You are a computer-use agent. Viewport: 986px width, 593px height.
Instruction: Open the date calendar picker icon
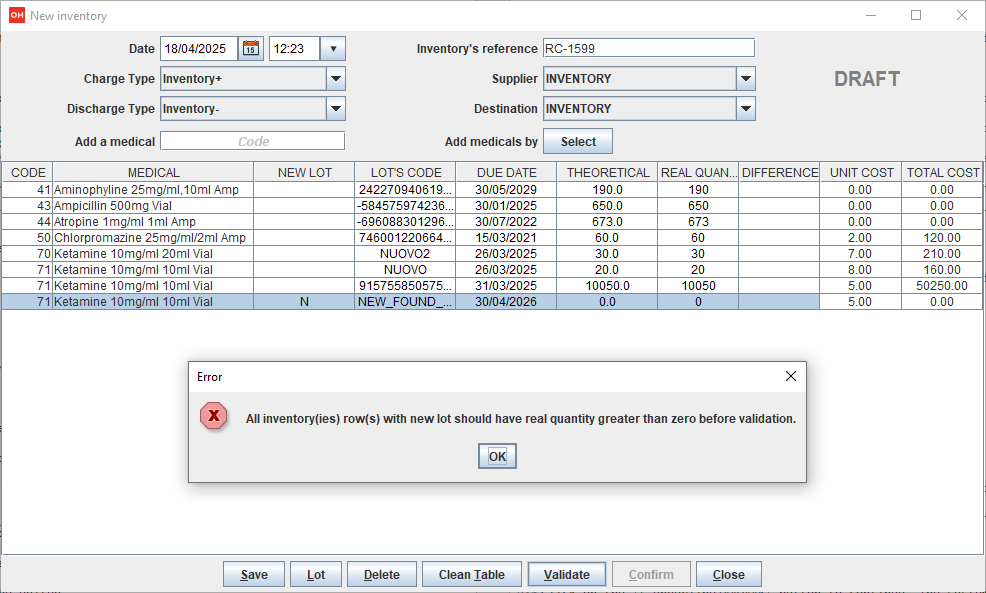251,48
